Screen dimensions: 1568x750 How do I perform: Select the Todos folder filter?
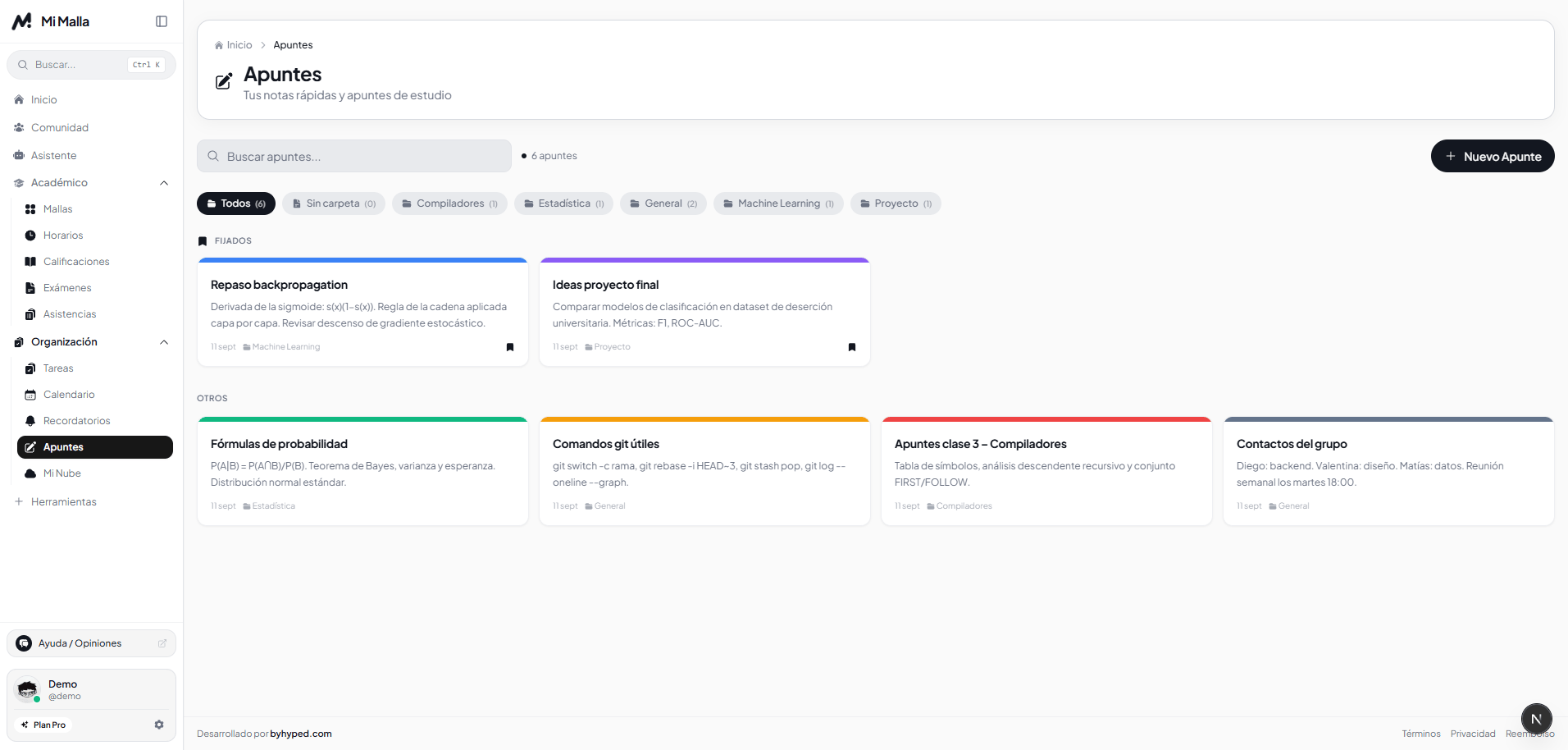point(236,204)
